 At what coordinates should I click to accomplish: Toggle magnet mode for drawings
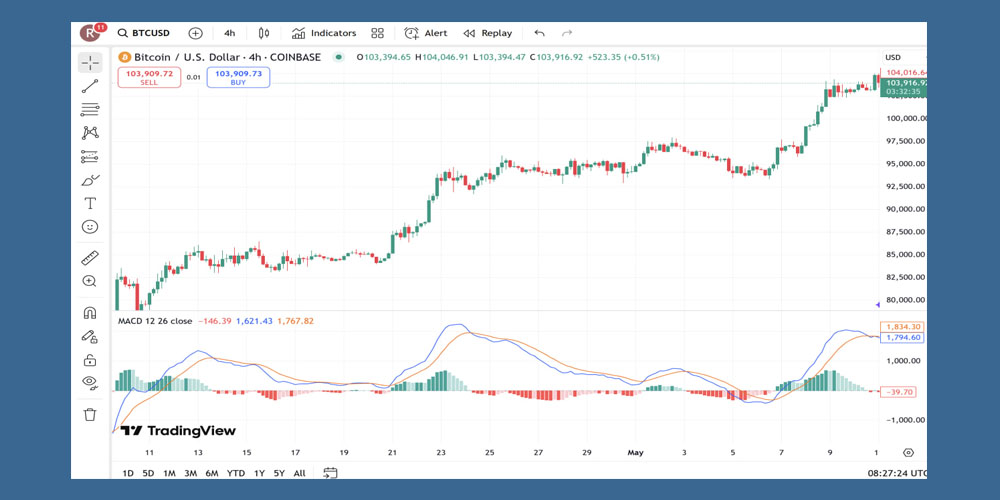[90, 313]
